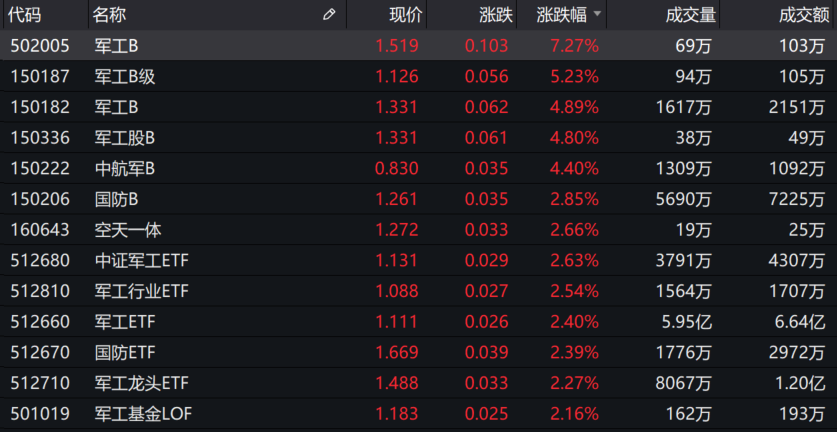Click the edit pencil icon in 名称 header
Image resolution: width=837 pixels, height=432 pixels.
(329, 15)
